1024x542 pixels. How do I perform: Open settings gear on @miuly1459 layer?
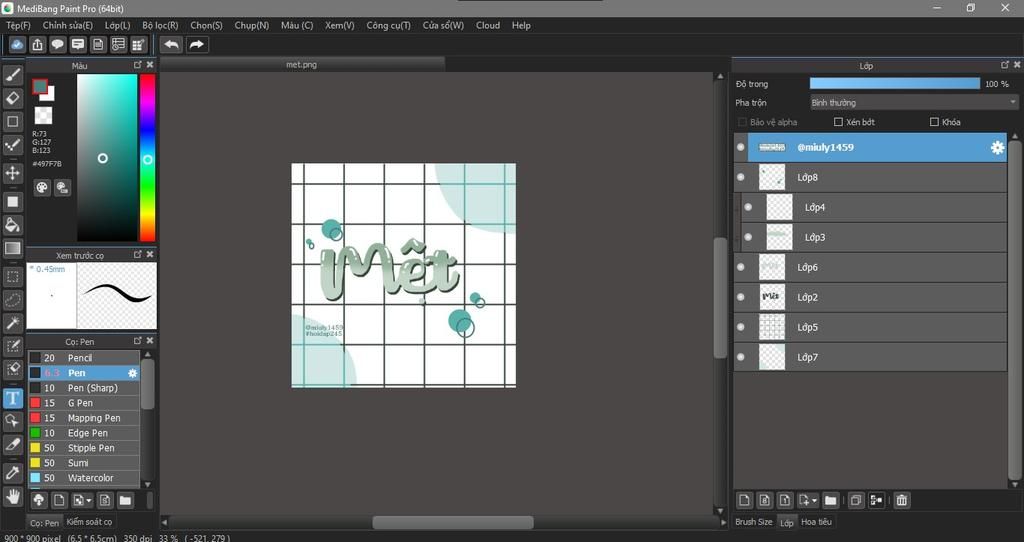click(x=997, y=148)
